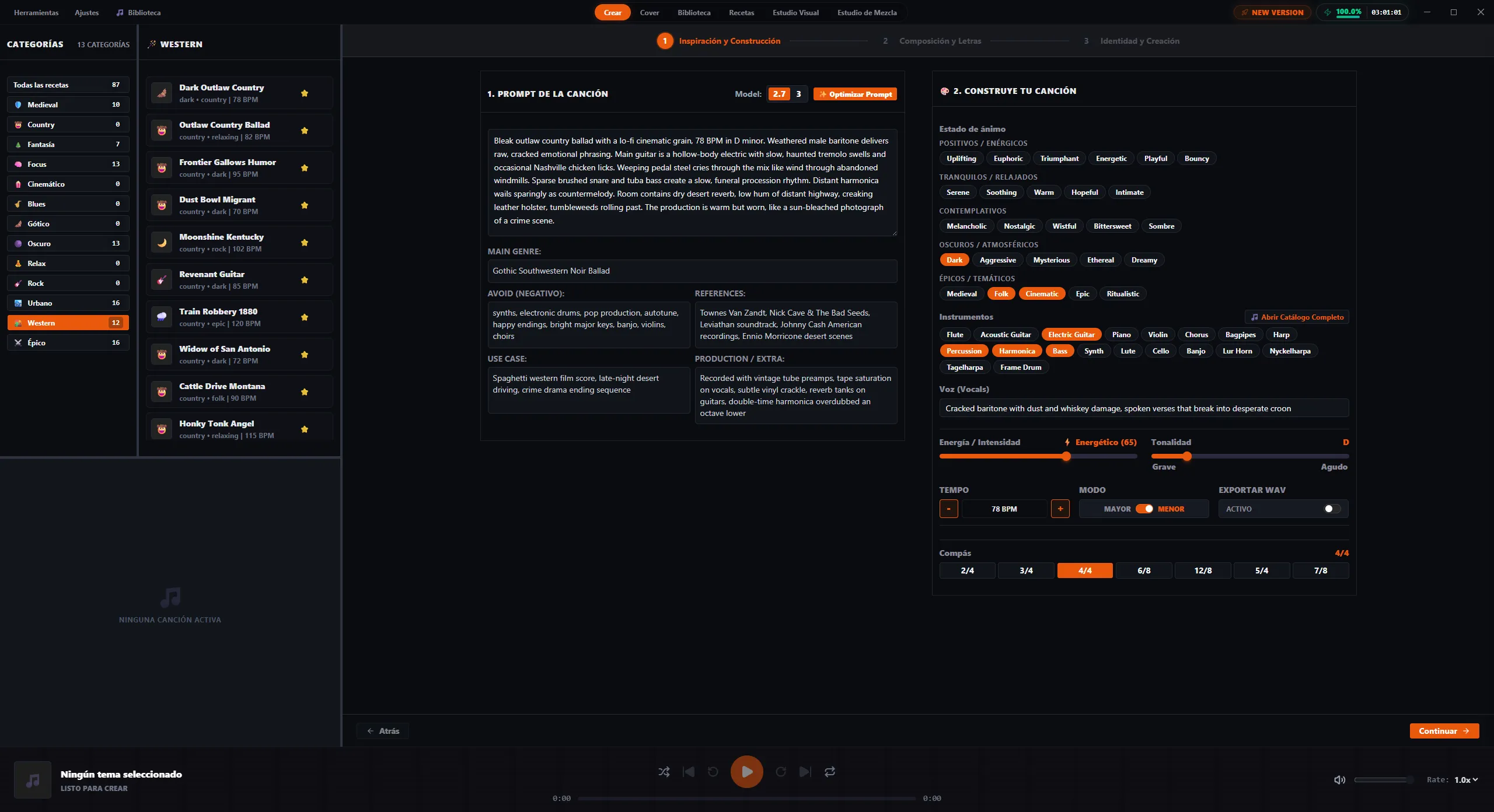
Task: Open the Abrir Catálogo Completo instruments catalog
Action: coord(1297,317)
